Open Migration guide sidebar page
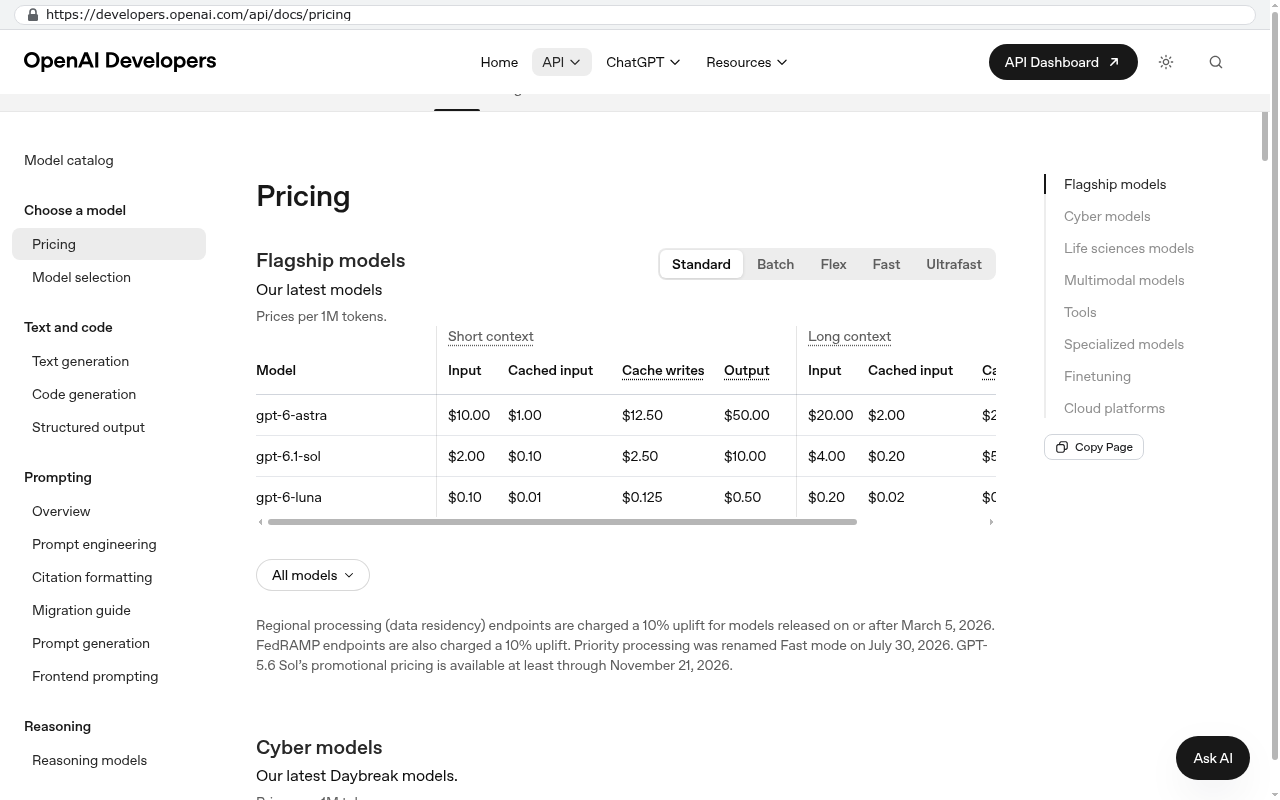 point(81,610)
